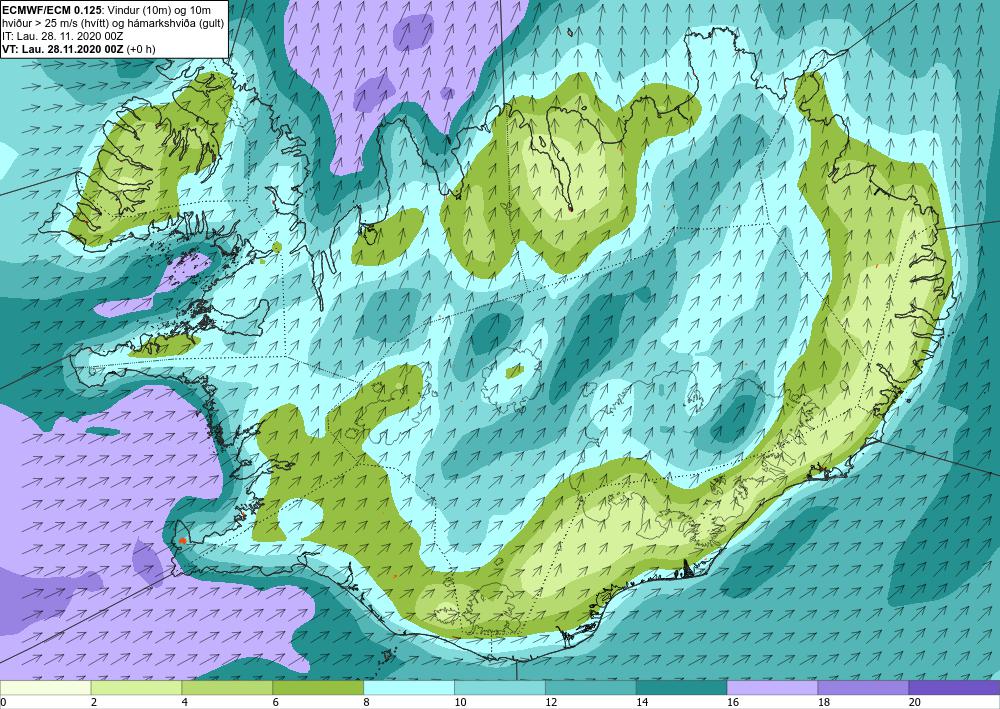
Task: Click the legend scale label "0"
Action: (x=3, y=702)
